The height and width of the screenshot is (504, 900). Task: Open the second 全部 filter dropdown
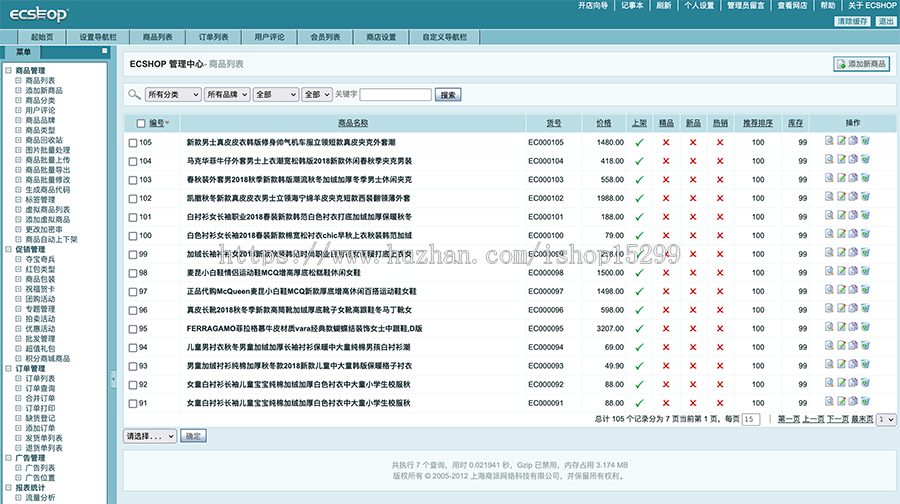click(317, 94)
